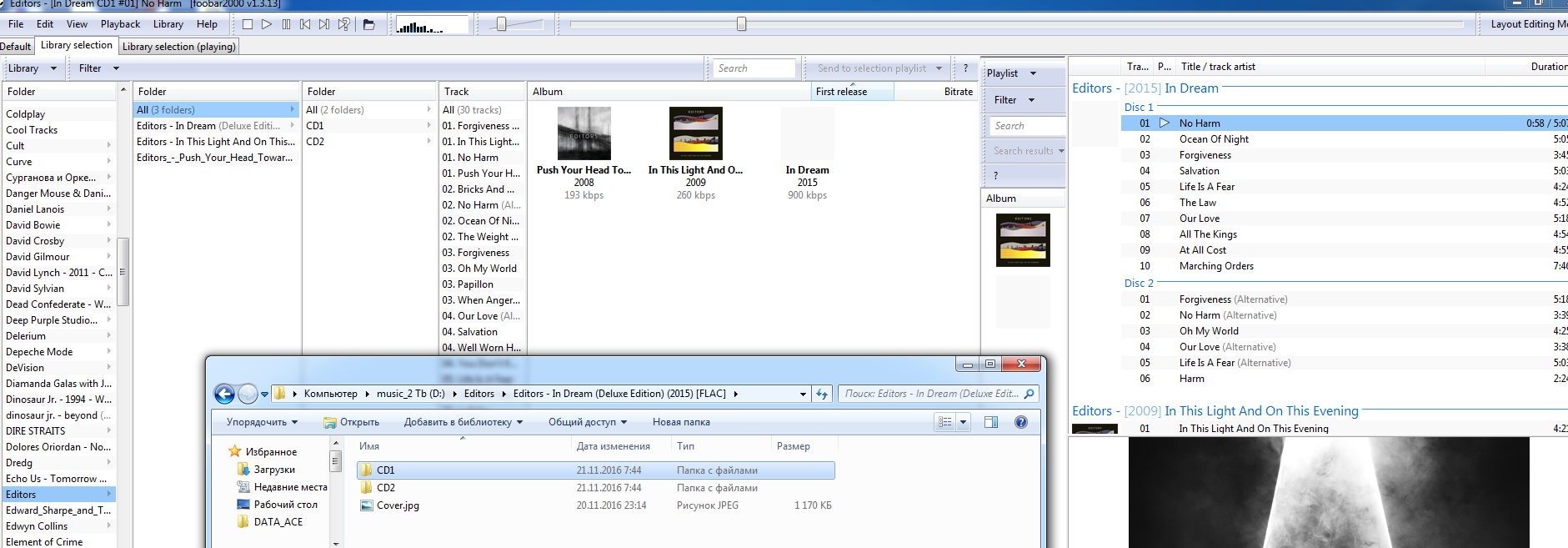
Task: Switch to Library selection (playing) tab
Action: click(179, 47)
